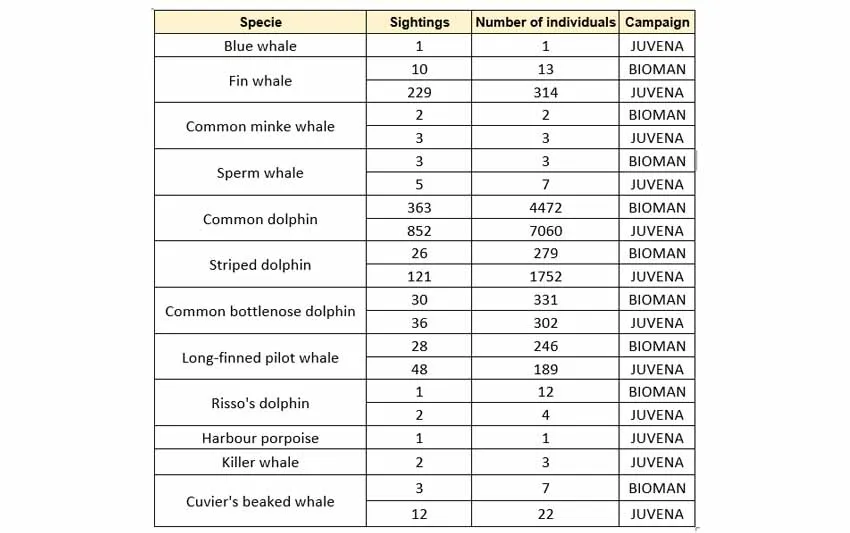Select the Harbour porpoise cell
This screenshot has height=533, width=850.
260,438
